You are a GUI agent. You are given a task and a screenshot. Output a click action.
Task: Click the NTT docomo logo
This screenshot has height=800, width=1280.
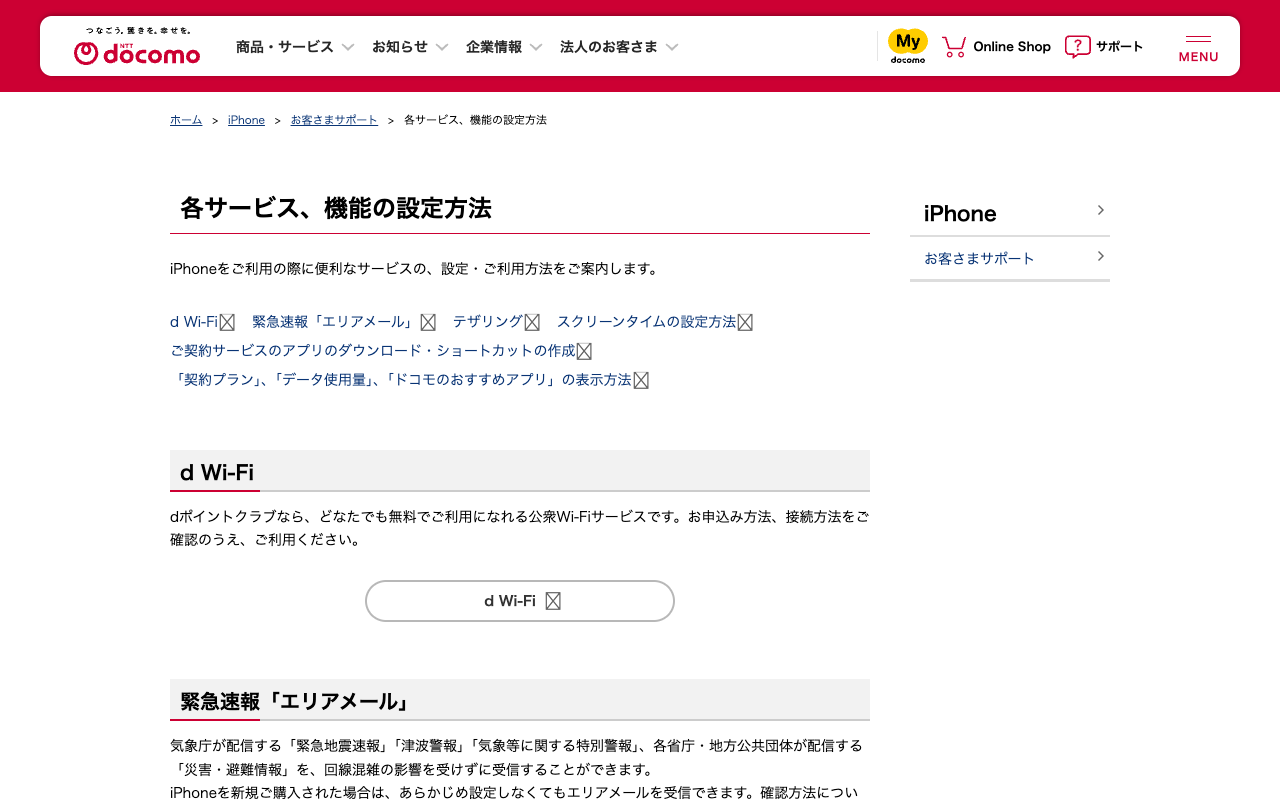(137, 47)
